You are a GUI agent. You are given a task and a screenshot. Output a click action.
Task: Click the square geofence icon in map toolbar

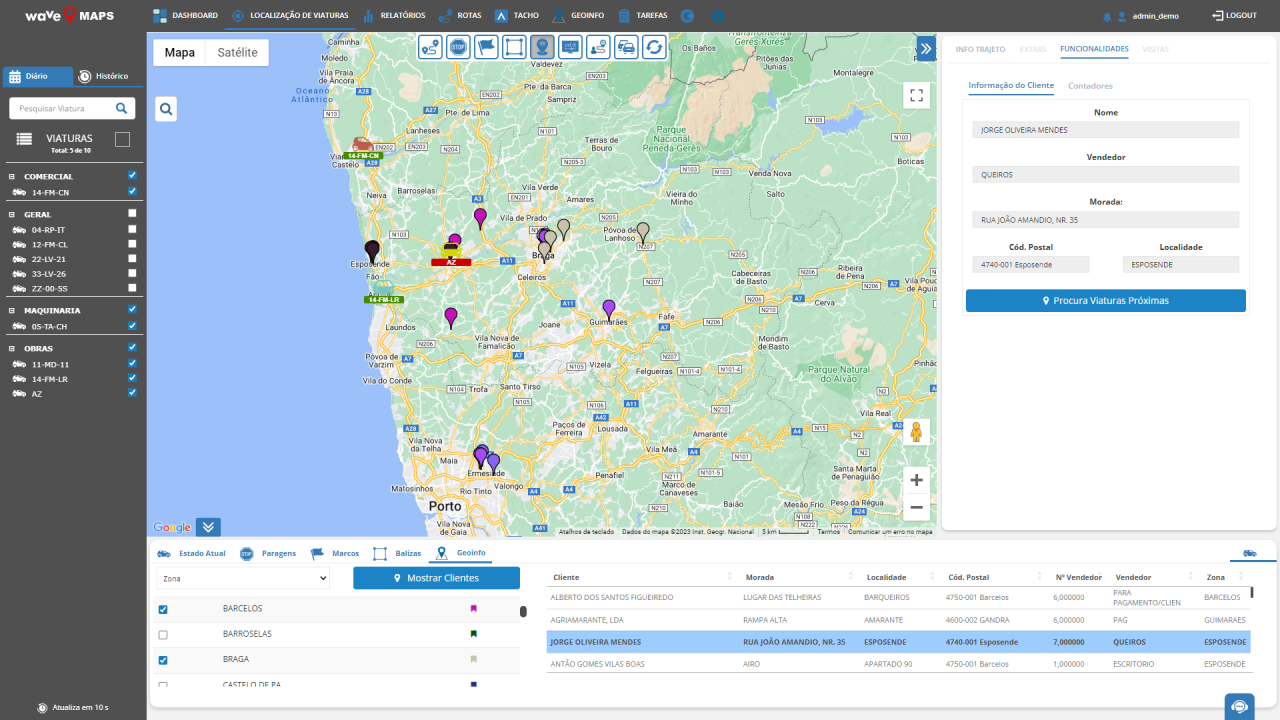(514, 46)
